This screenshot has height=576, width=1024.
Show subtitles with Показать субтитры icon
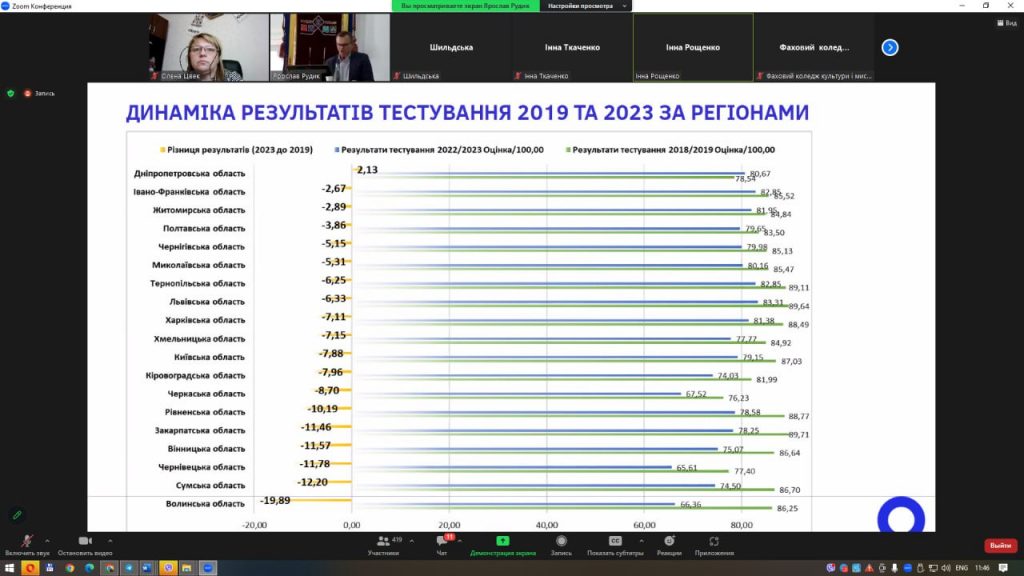point(616,541)
